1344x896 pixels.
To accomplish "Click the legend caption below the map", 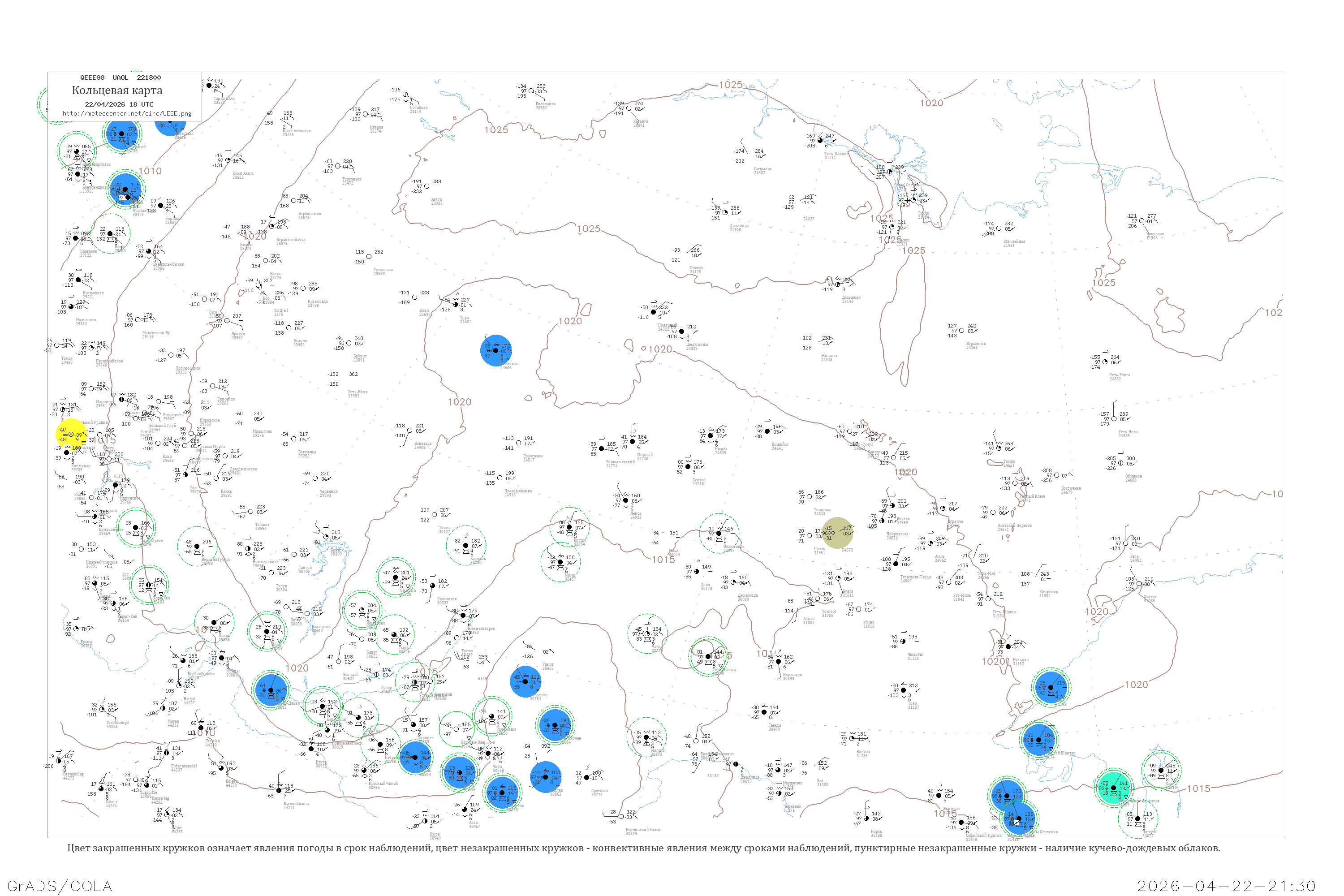I will pos(643,848).
